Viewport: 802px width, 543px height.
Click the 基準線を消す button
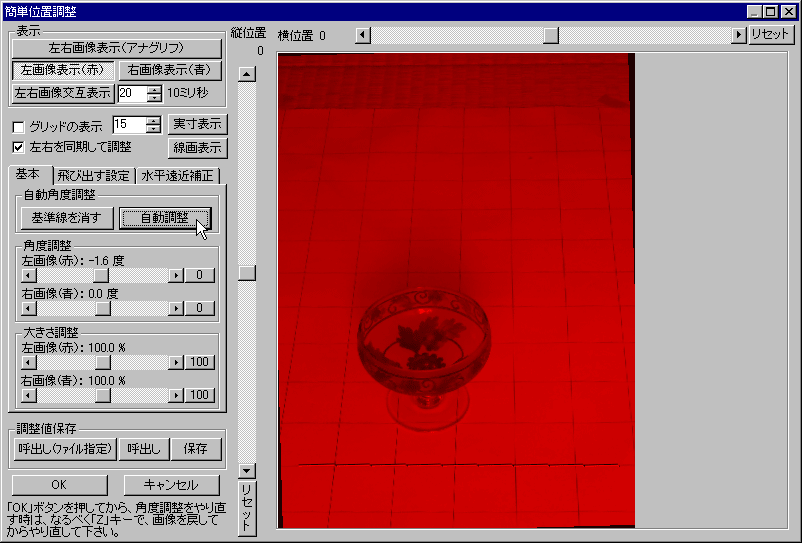(67, 218)
